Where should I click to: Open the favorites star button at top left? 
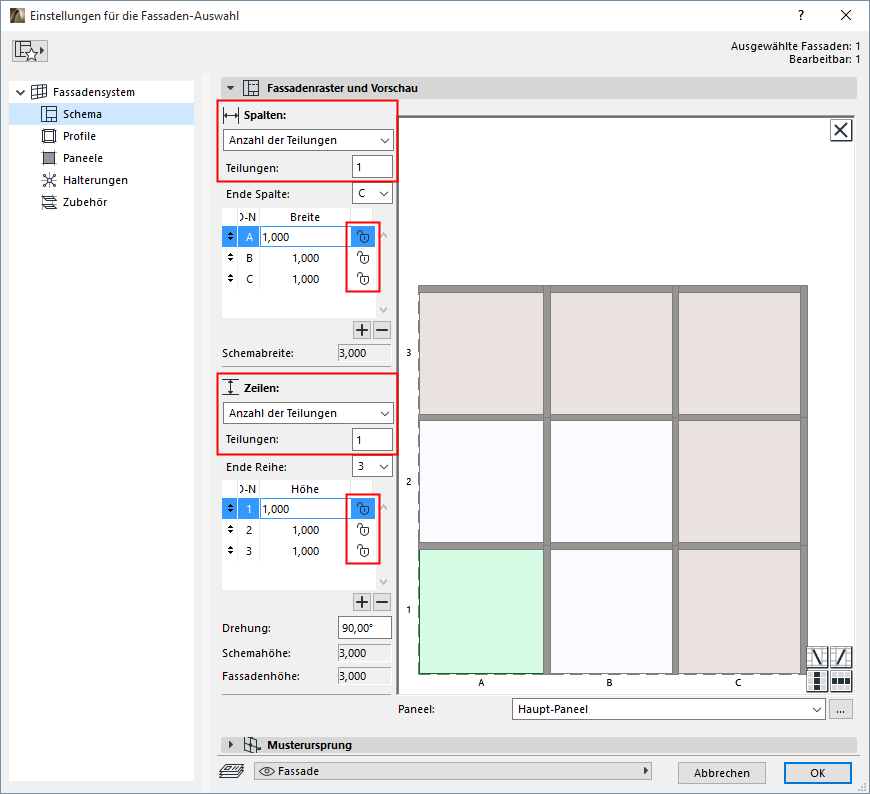(x=30, y=51)
